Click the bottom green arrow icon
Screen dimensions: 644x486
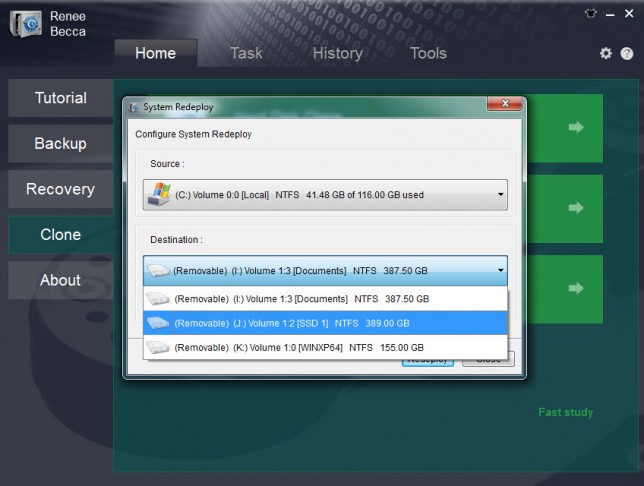point(575,288)
